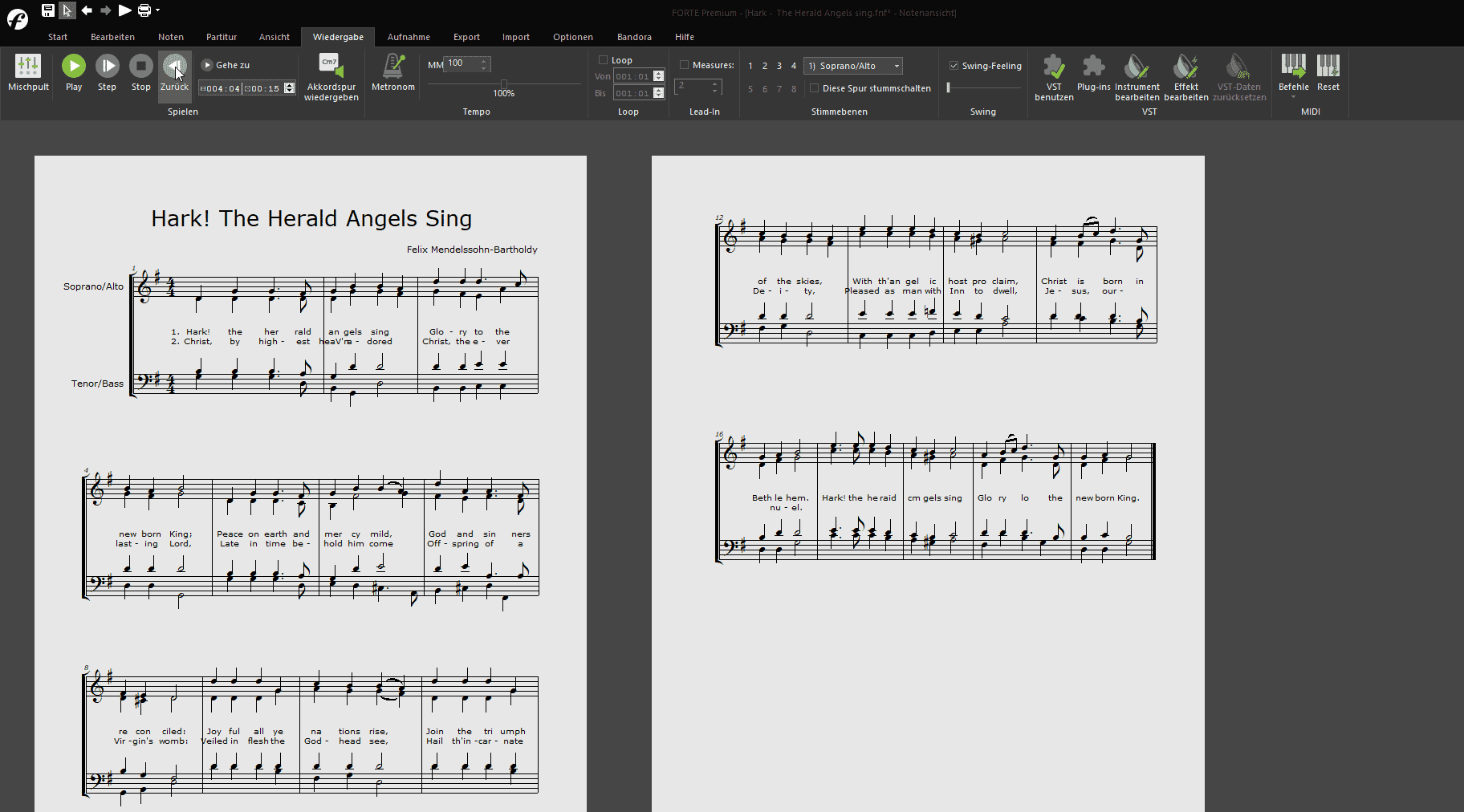Viewport: 1464px width, 812px height.
Task: Select the pointer tool in quick toolbar
Action: (67, 10)
